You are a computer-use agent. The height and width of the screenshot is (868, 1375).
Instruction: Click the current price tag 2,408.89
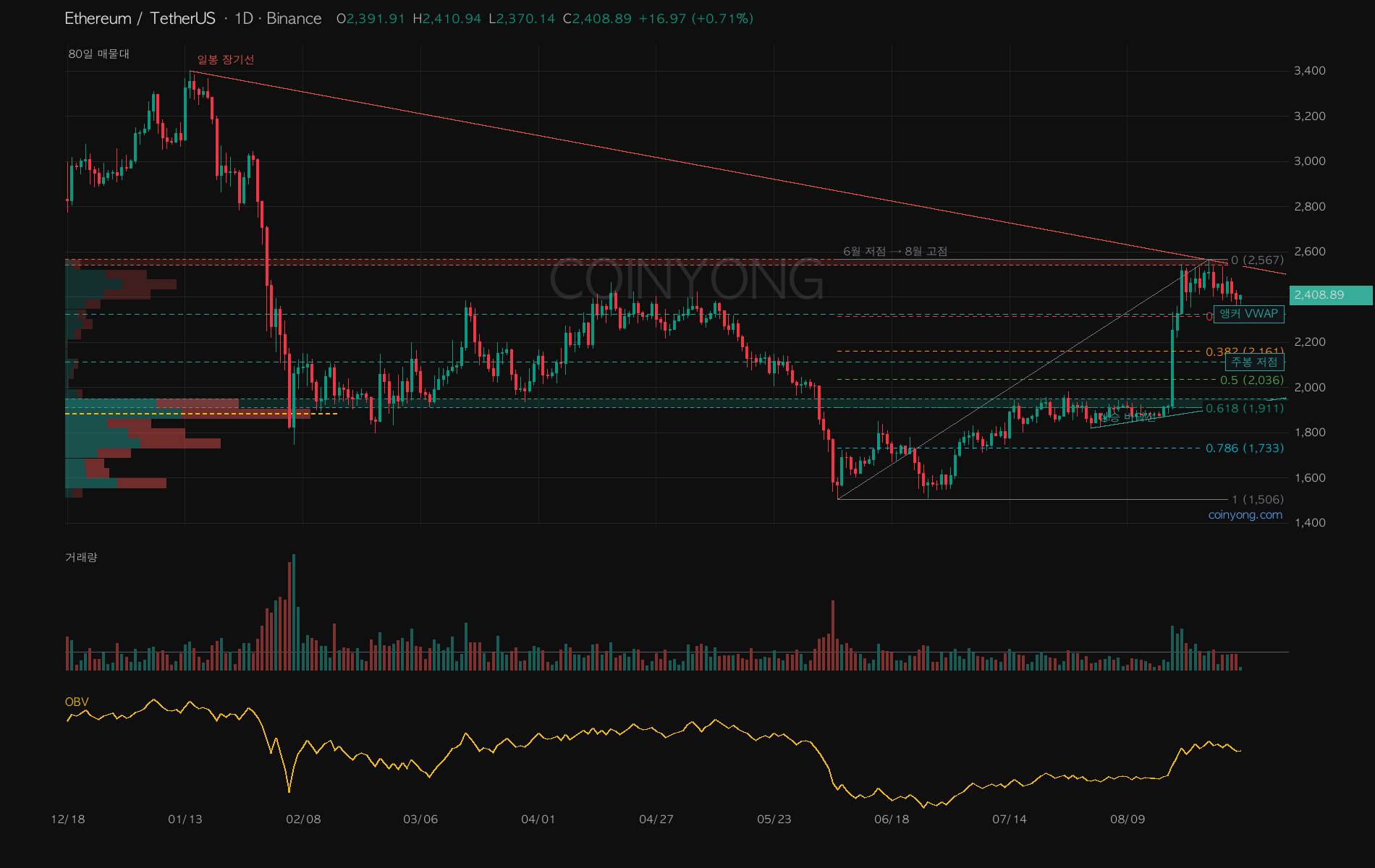coord(1331,295)
